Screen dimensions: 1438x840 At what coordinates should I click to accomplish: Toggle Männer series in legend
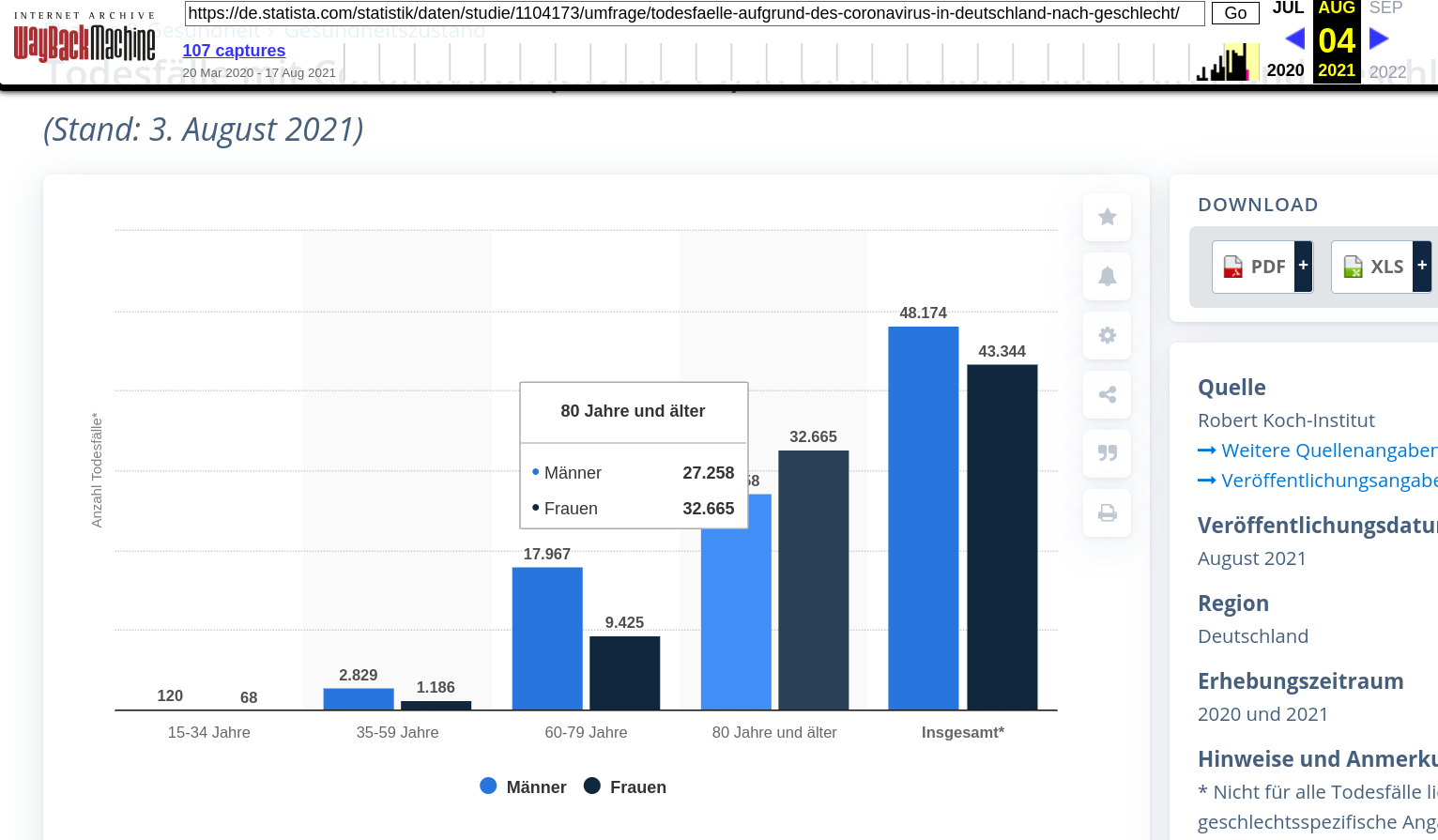pos(523,787)
